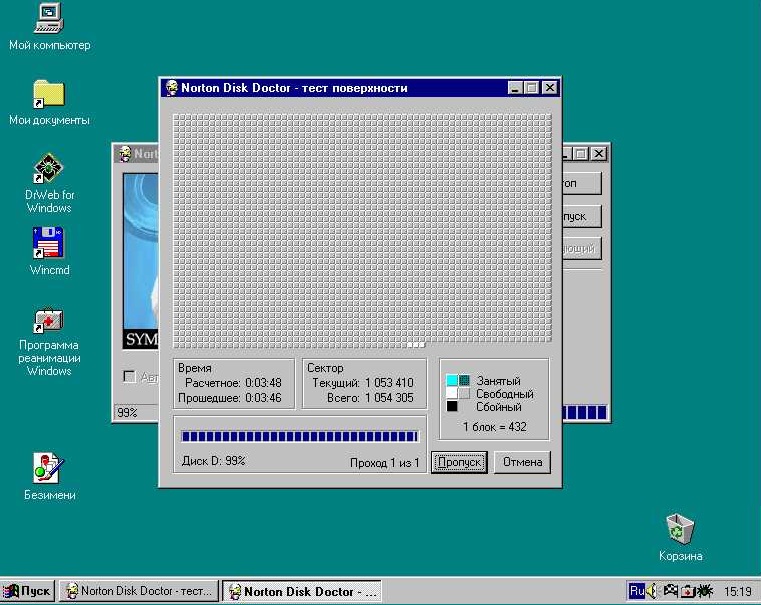Click the Ru keyboard language indicator
This screenshot has height=605, width=761.
(x=636, y=591)
